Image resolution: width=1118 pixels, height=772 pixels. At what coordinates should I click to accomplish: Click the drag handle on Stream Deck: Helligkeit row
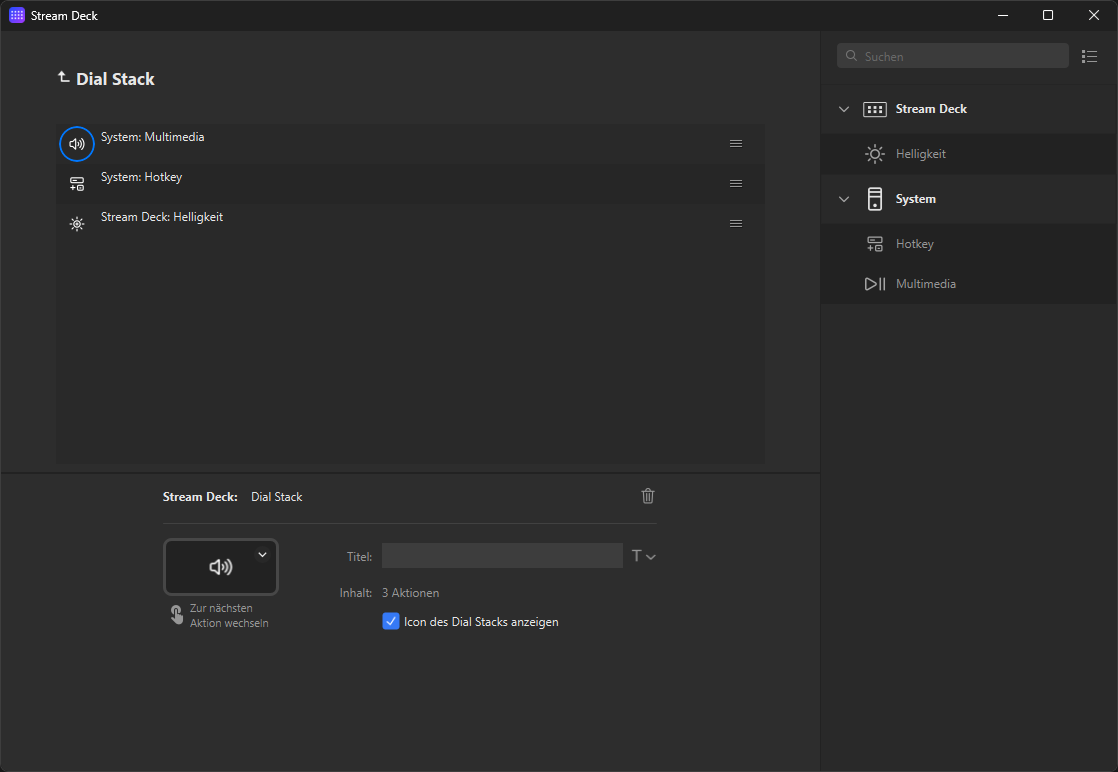(736, 224)
